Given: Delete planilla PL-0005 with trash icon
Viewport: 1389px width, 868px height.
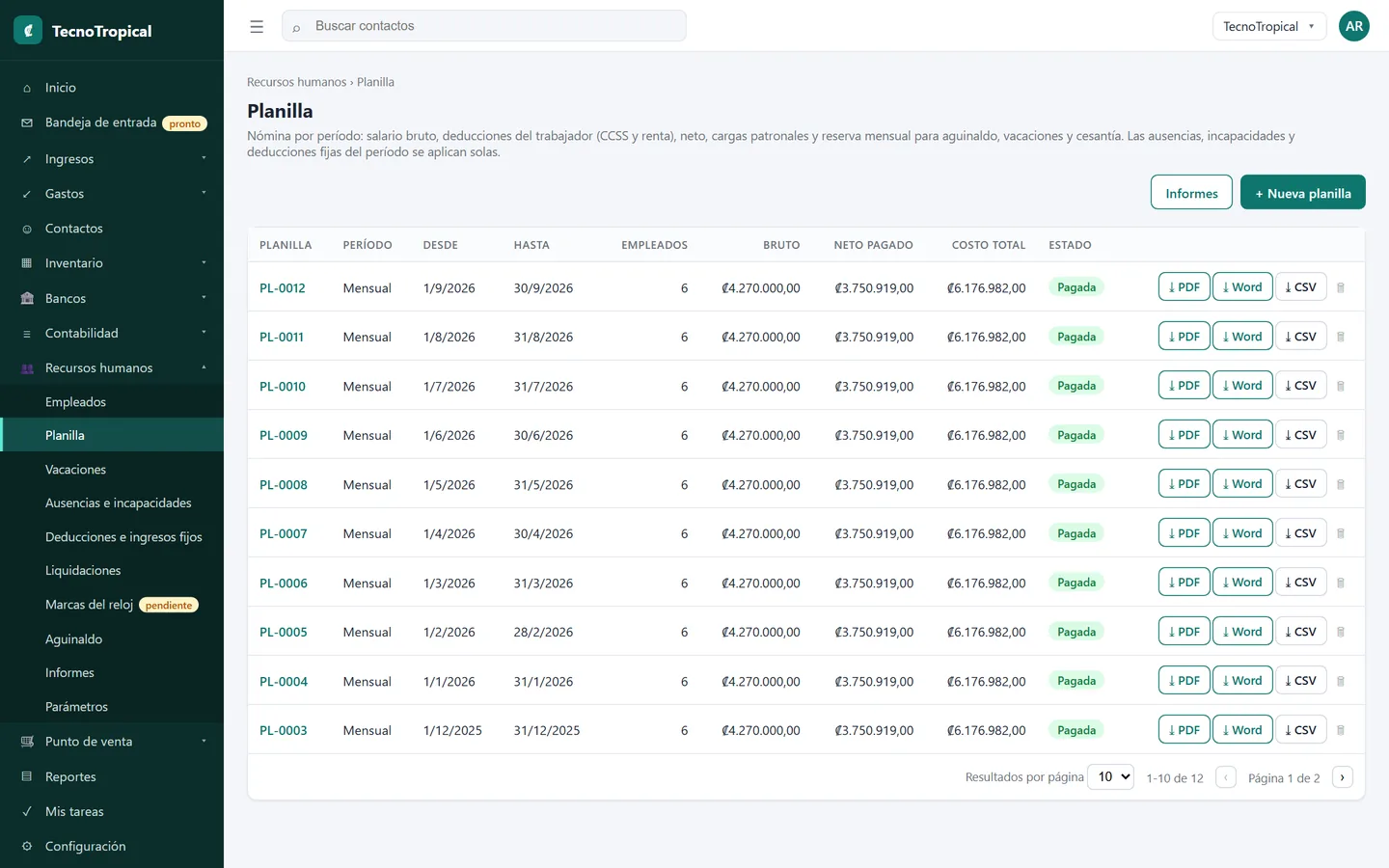Looking at the screenshot, I should click(1341, 632).
